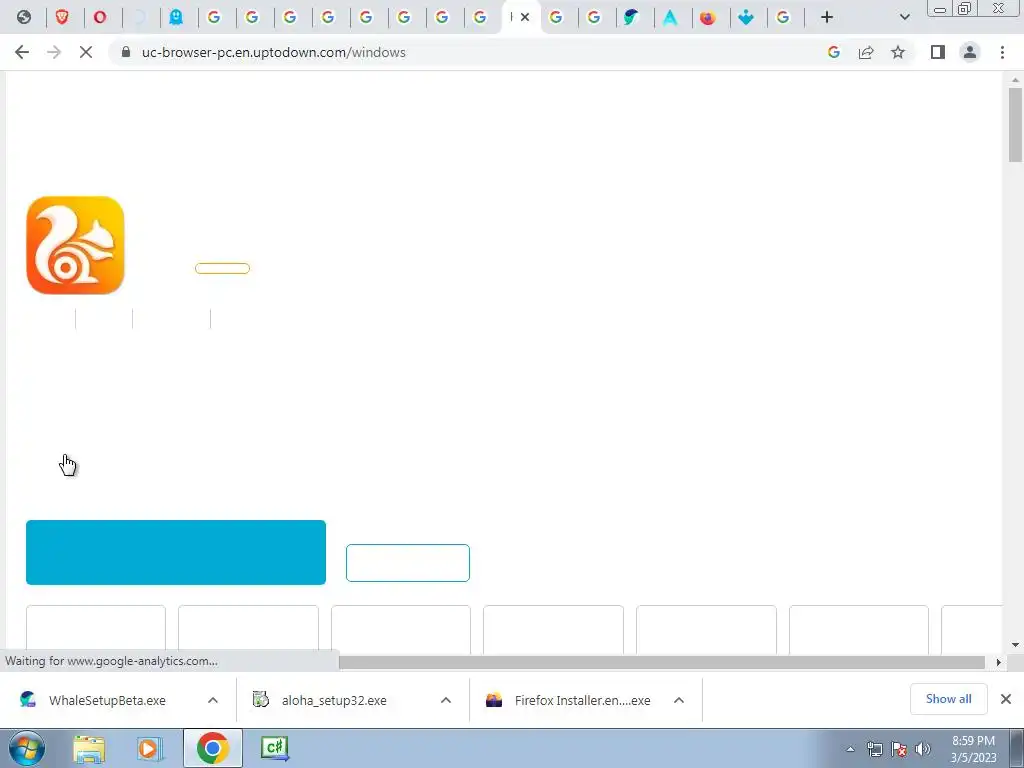Show hidden system tray icons

coord(850,749)
